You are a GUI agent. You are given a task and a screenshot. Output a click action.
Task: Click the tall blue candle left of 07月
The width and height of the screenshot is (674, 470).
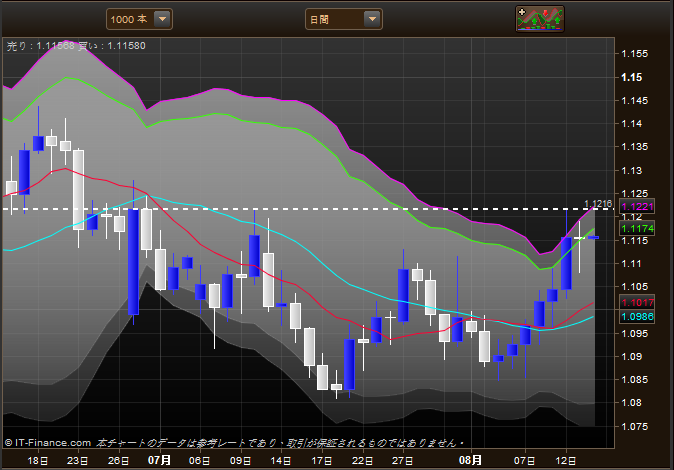tap(133, 261)
